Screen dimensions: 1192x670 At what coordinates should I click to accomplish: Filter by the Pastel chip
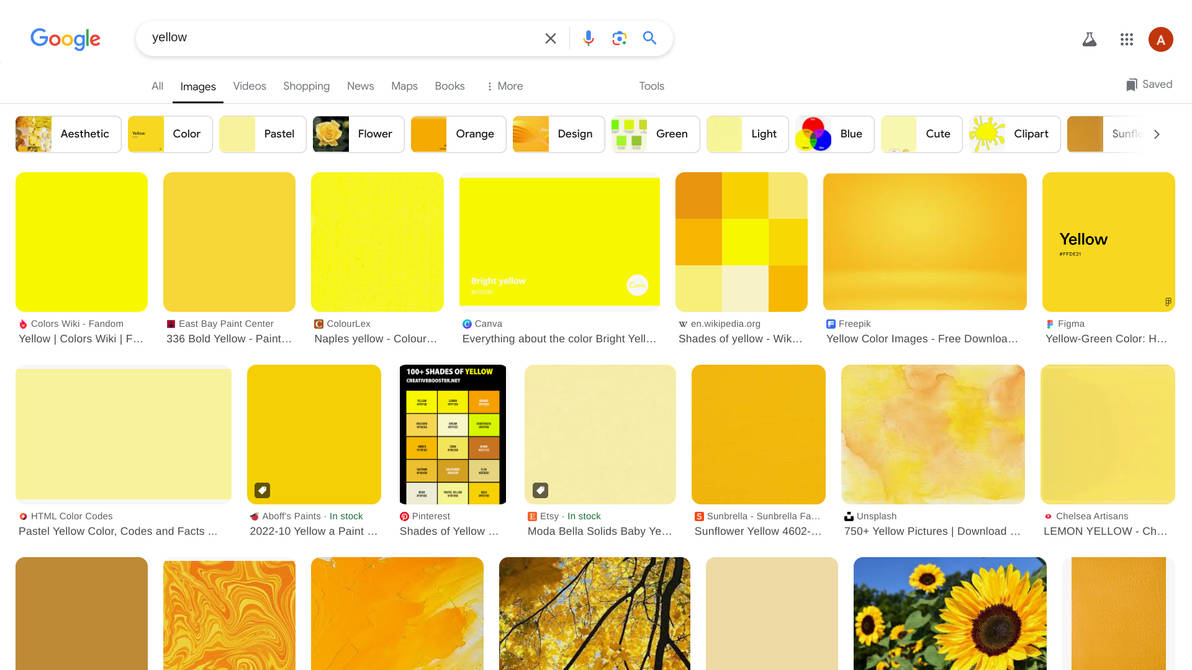263,134
